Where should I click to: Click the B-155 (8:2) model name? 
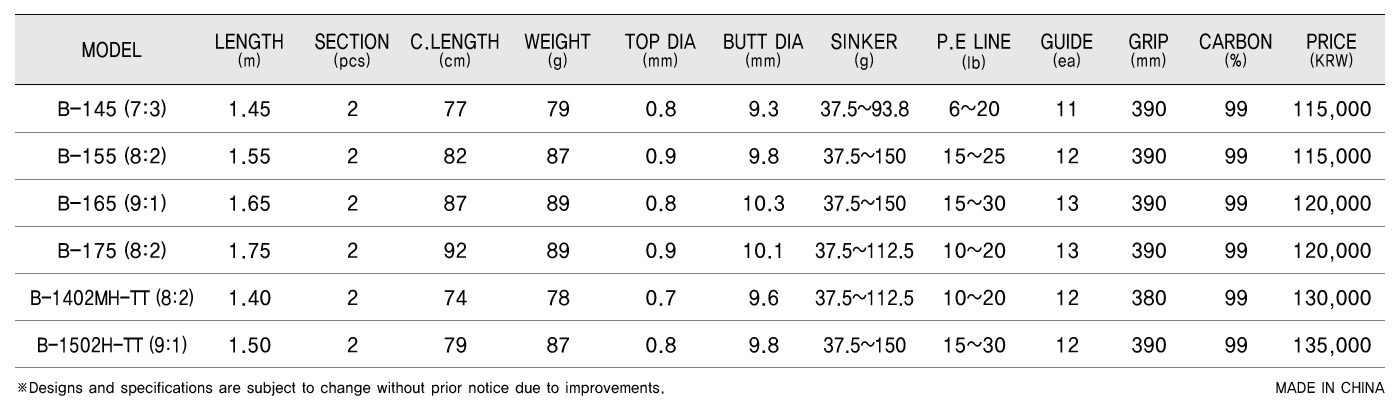tap(112, 156)
